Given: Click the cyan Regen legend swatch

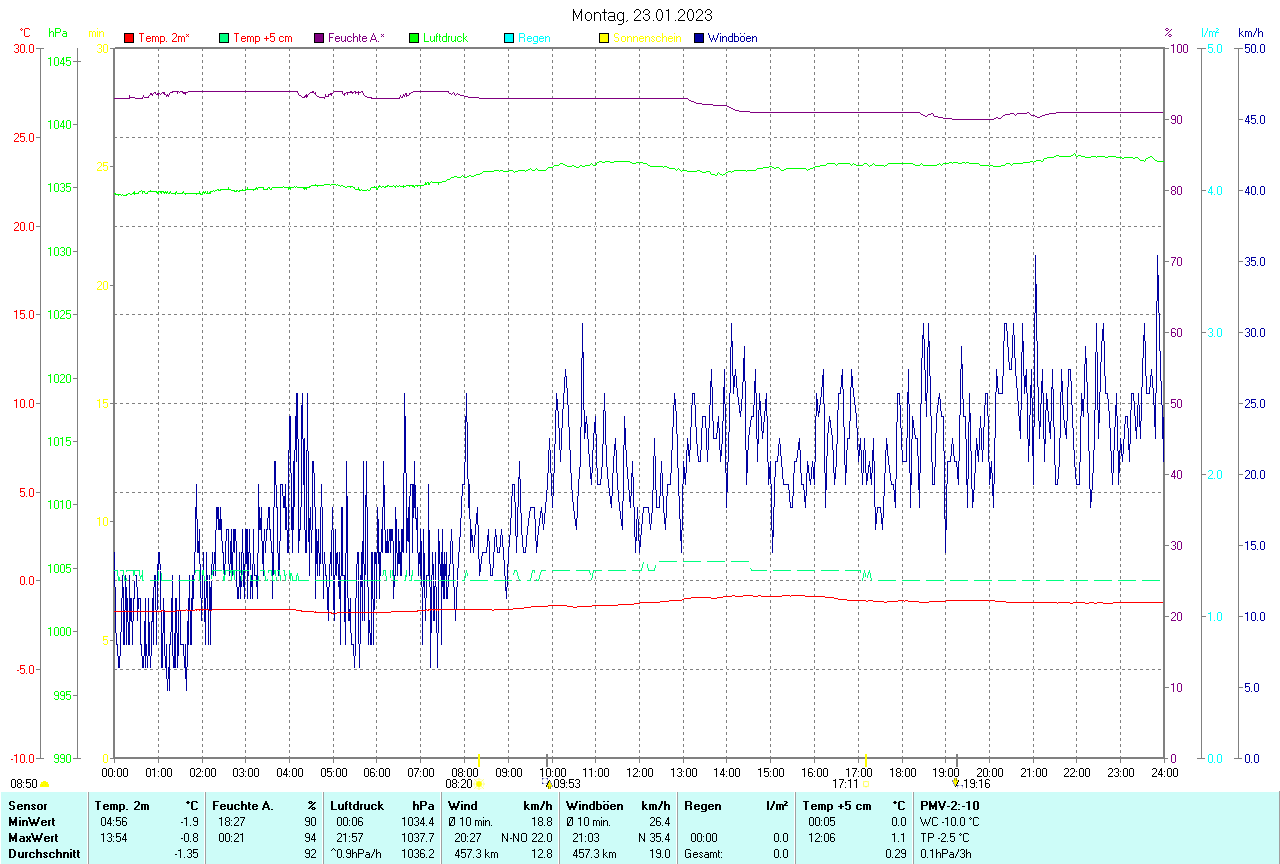Looking at the screenshot, I should [509, 38].
